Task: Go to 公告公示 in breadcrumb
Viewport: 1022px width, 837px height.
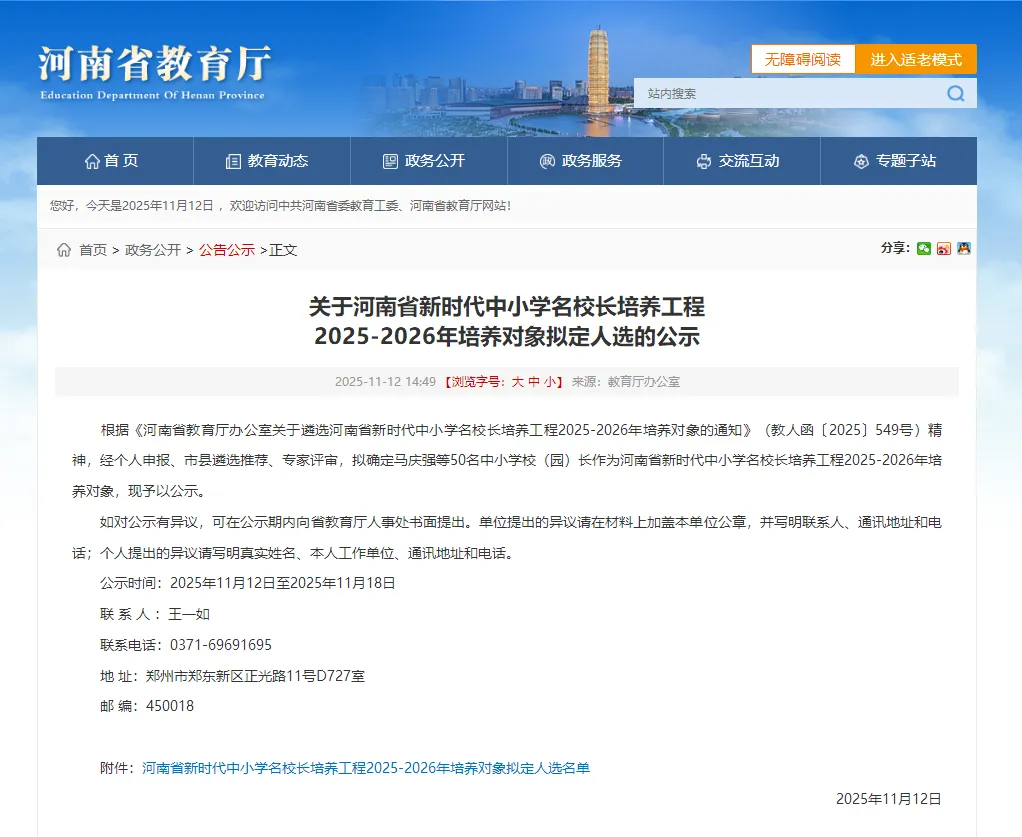Action: point(227,250)
